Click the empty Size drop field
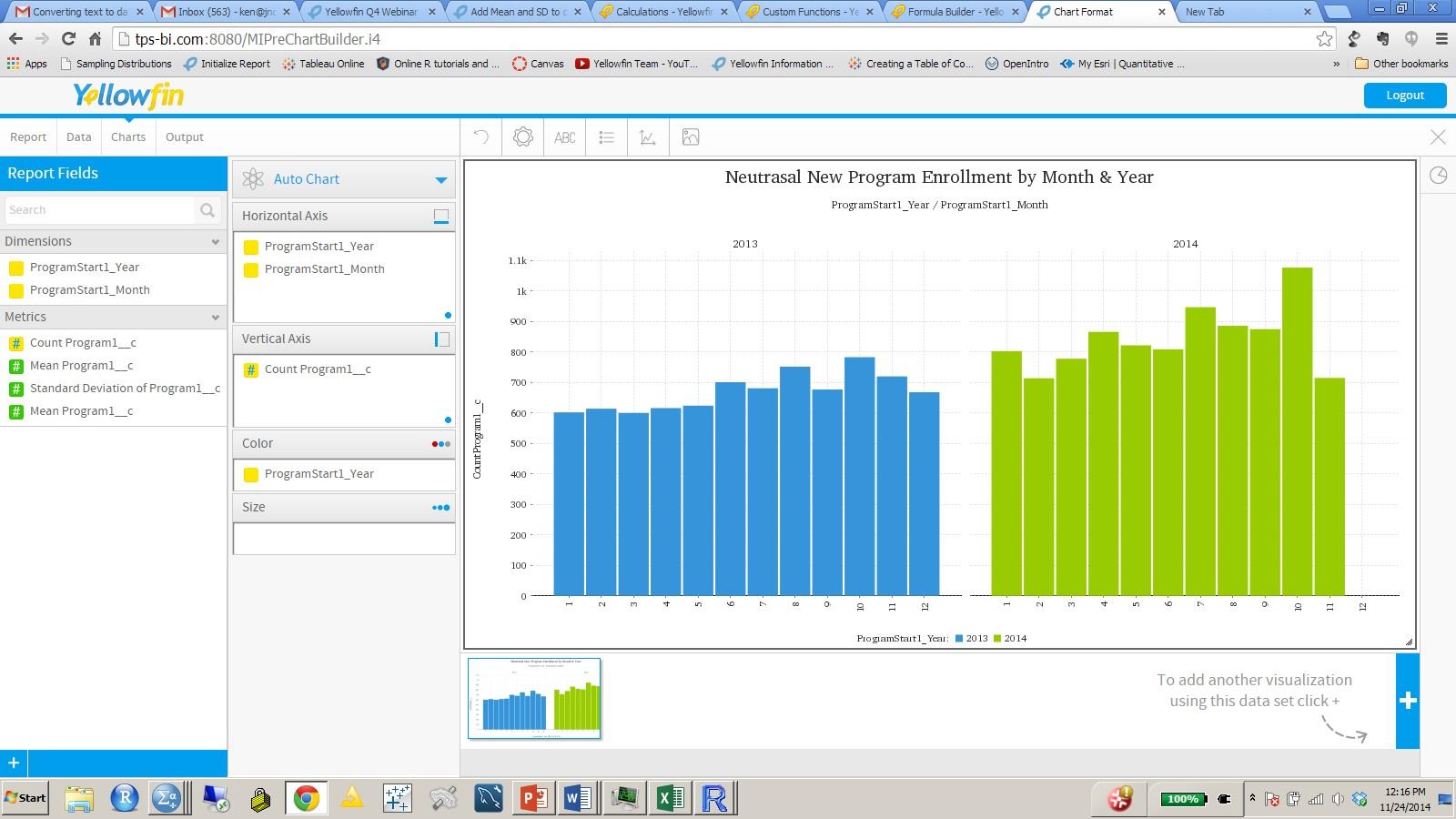1456x819 pixels. coord(344,539)
